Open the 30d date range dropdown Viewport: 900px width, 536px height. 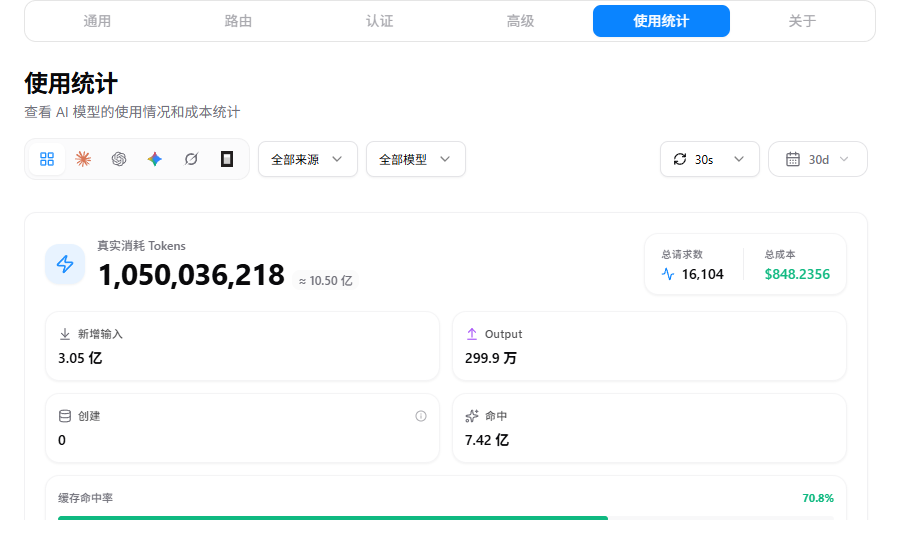817,159
